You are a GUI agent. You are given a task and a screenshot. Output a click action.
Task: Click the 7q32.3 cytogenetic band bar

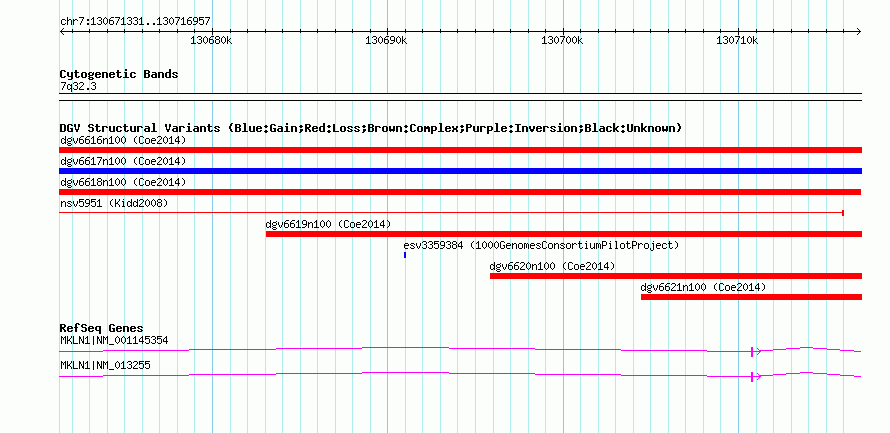[x=460, y=97]
